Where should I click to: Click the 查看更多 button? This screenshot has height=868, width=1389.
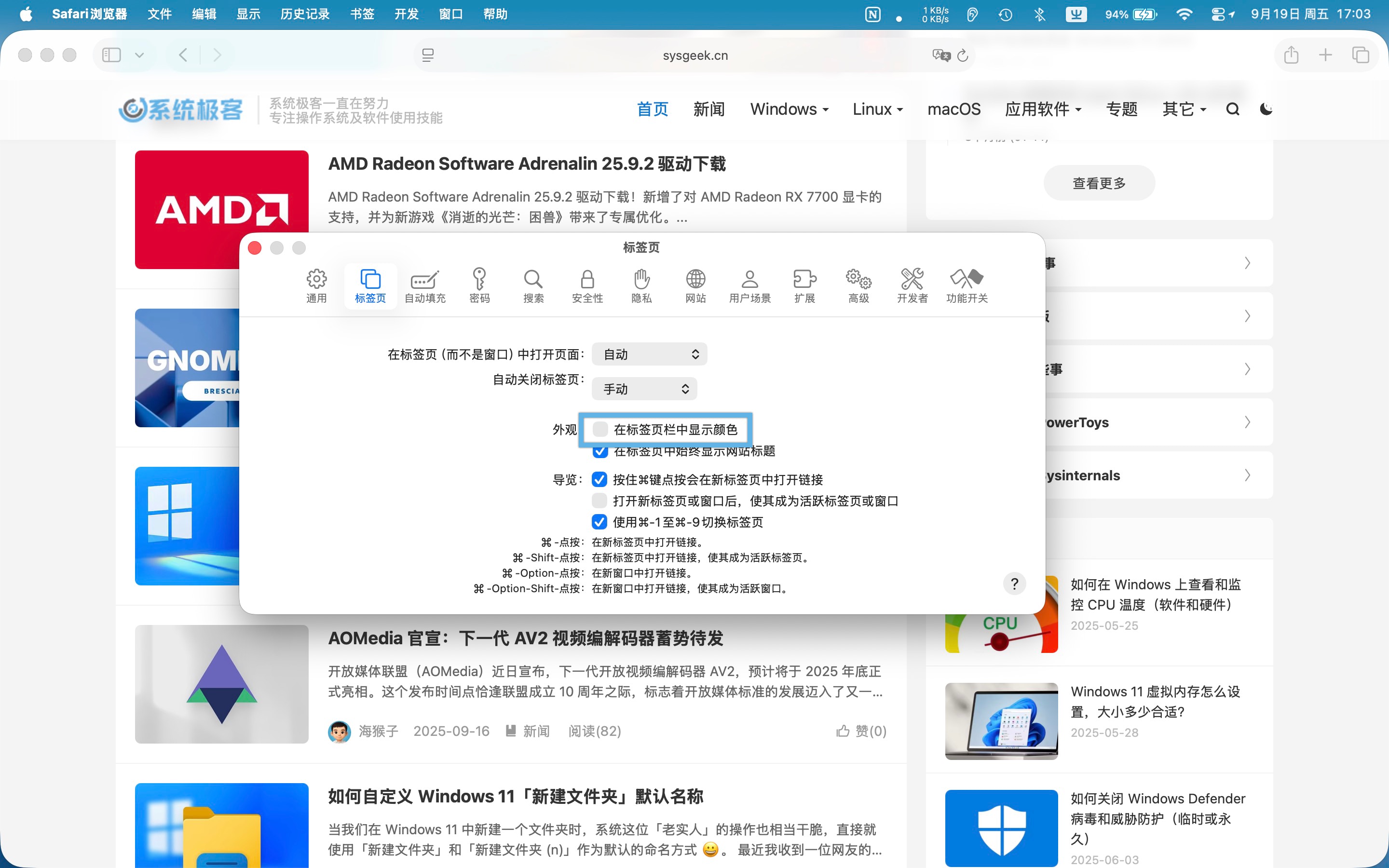click(1099, 183)
